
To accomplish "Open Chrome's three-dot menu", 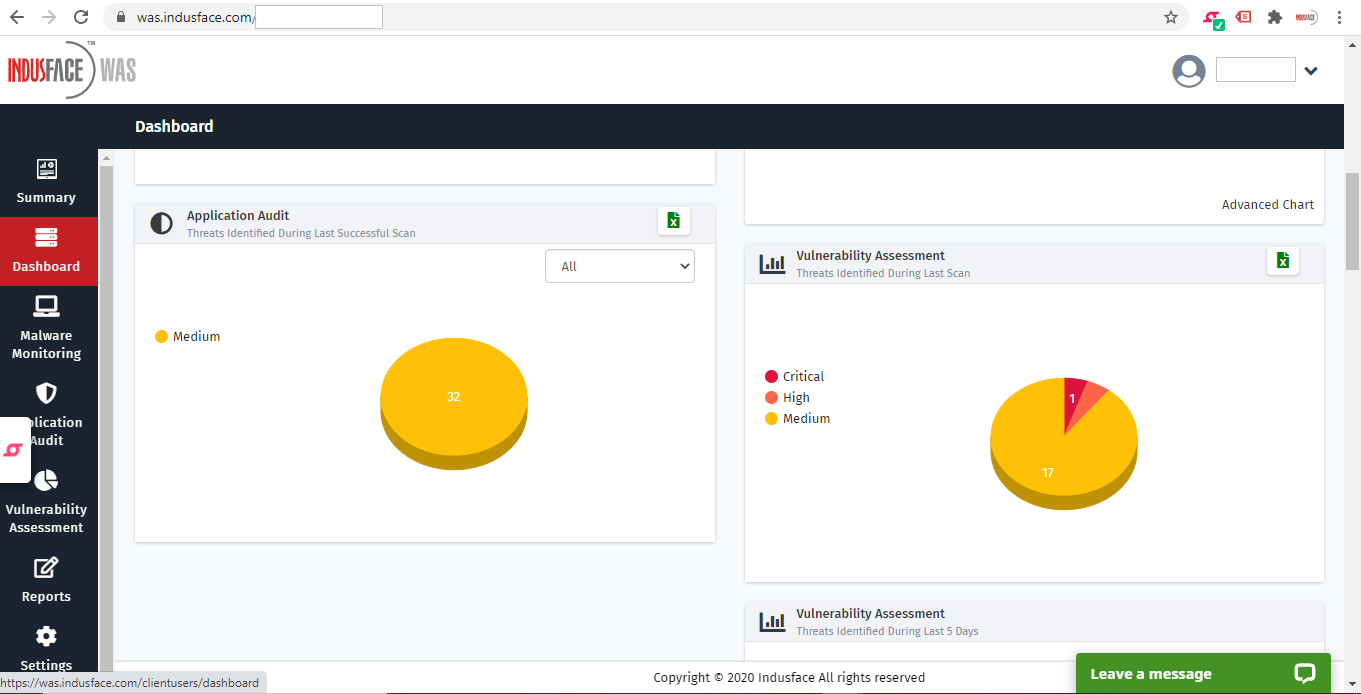I will tap(1339, 17).
